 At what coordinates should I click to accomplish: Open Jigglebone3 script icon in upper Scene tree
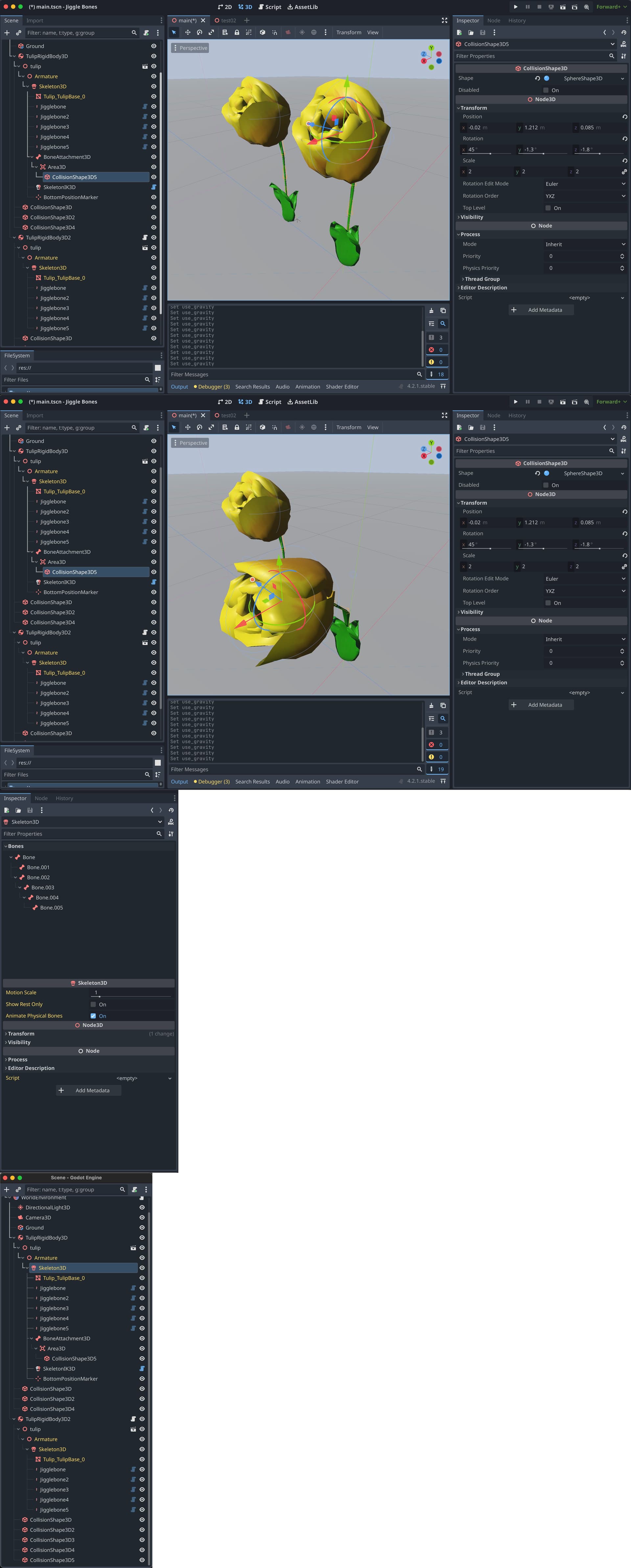coord(145,127)
